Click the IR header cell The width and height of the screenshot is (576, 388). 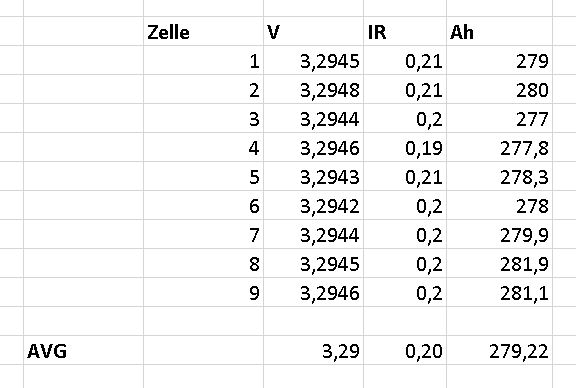point(405,31)
